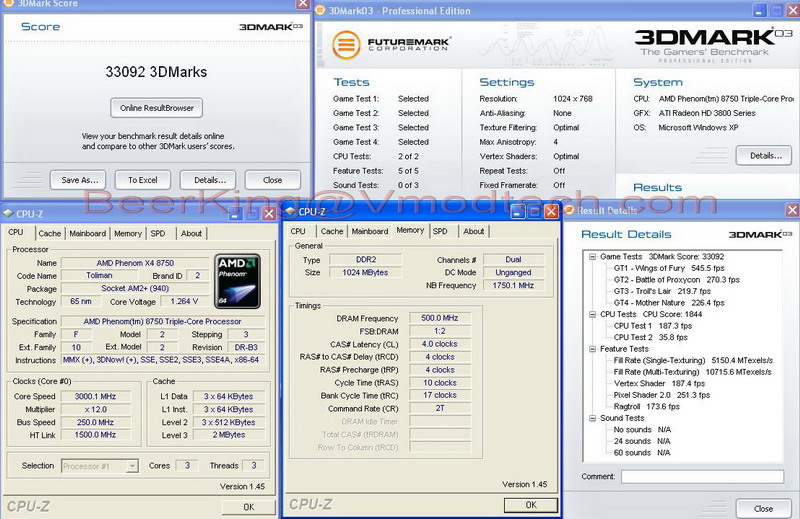Select Pixel Shader 2.0 result row
This screenshot has width=800, height=519.
coord(662,395)
